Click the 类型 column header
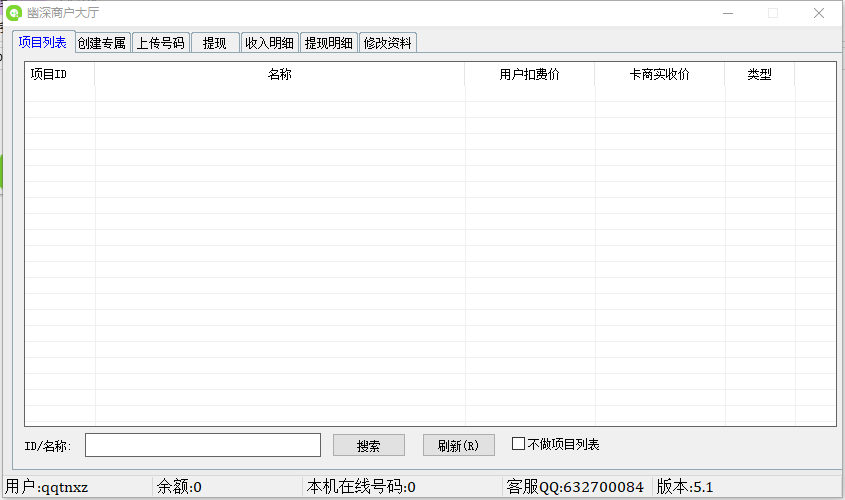This screenshot has width=845, height=500. (x=759, y=74)
